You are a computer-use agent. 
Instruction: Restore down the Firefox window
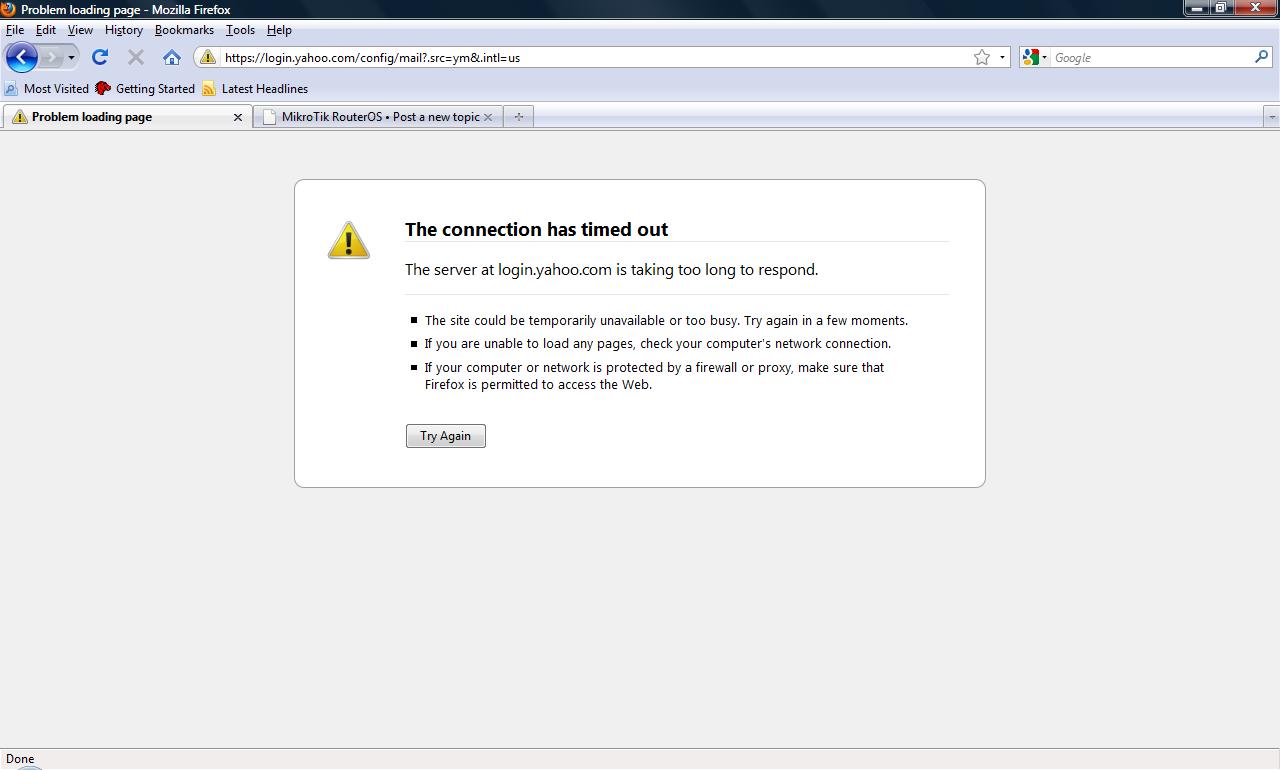coord(1221,7)
